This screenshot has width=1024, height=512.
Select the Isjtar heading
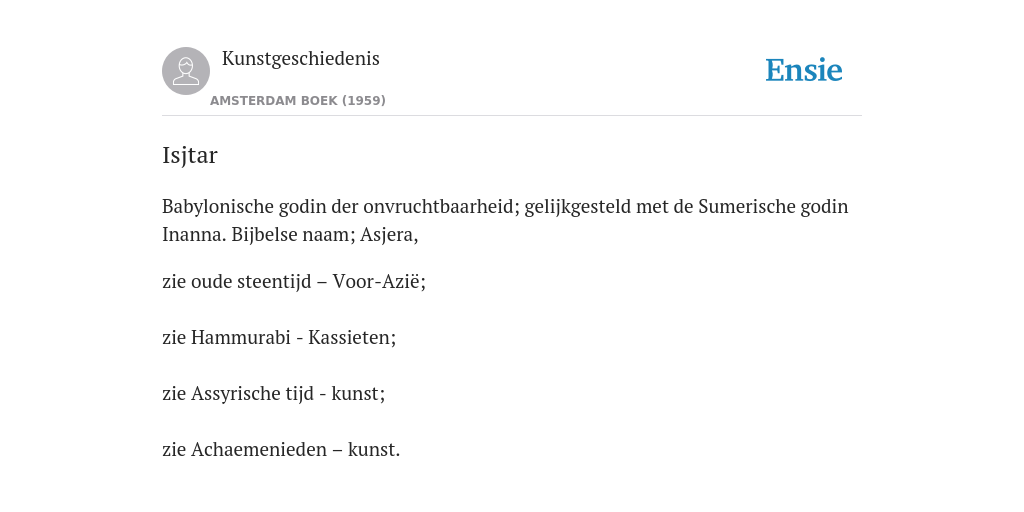pos(189,155)
